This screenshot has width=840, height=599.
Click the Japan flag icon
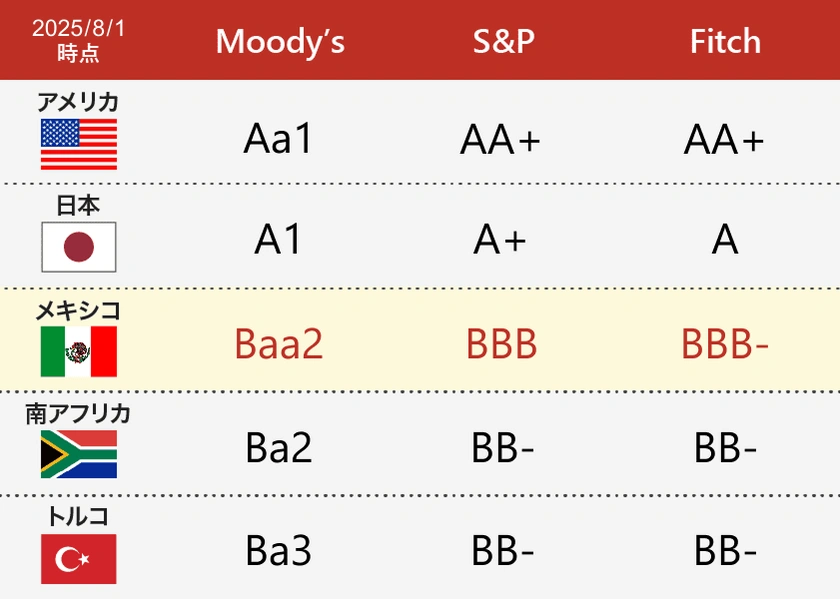click(x=78, y=247)
